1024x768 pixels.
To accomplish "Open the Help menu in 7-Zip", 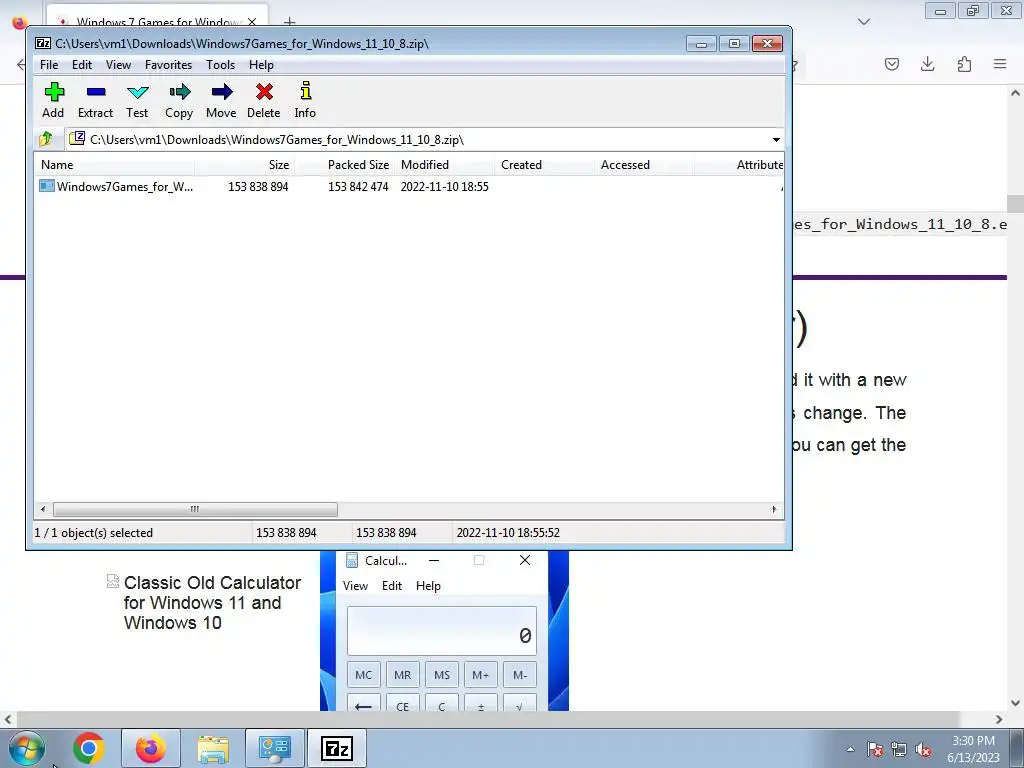I will click(x=261, y=65).
